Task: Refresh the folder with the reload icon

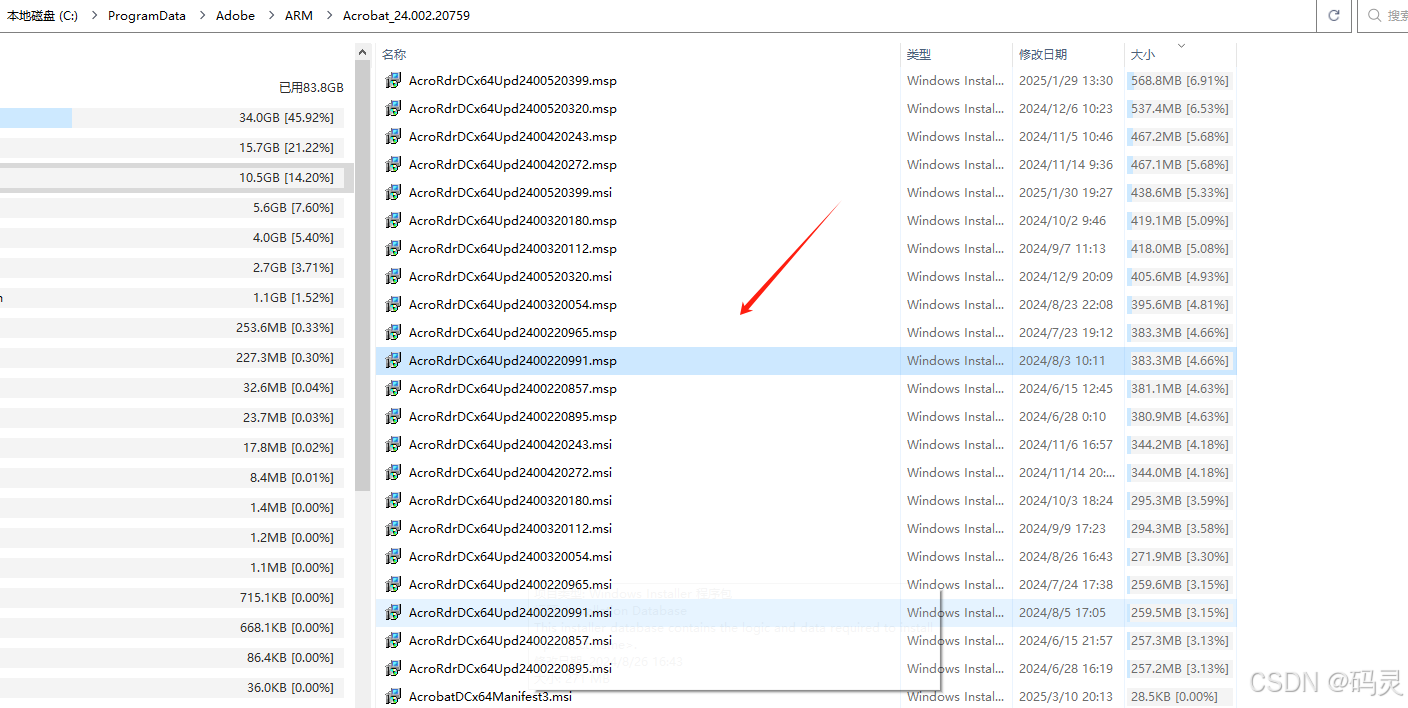Action: (x=1333, y=16)
